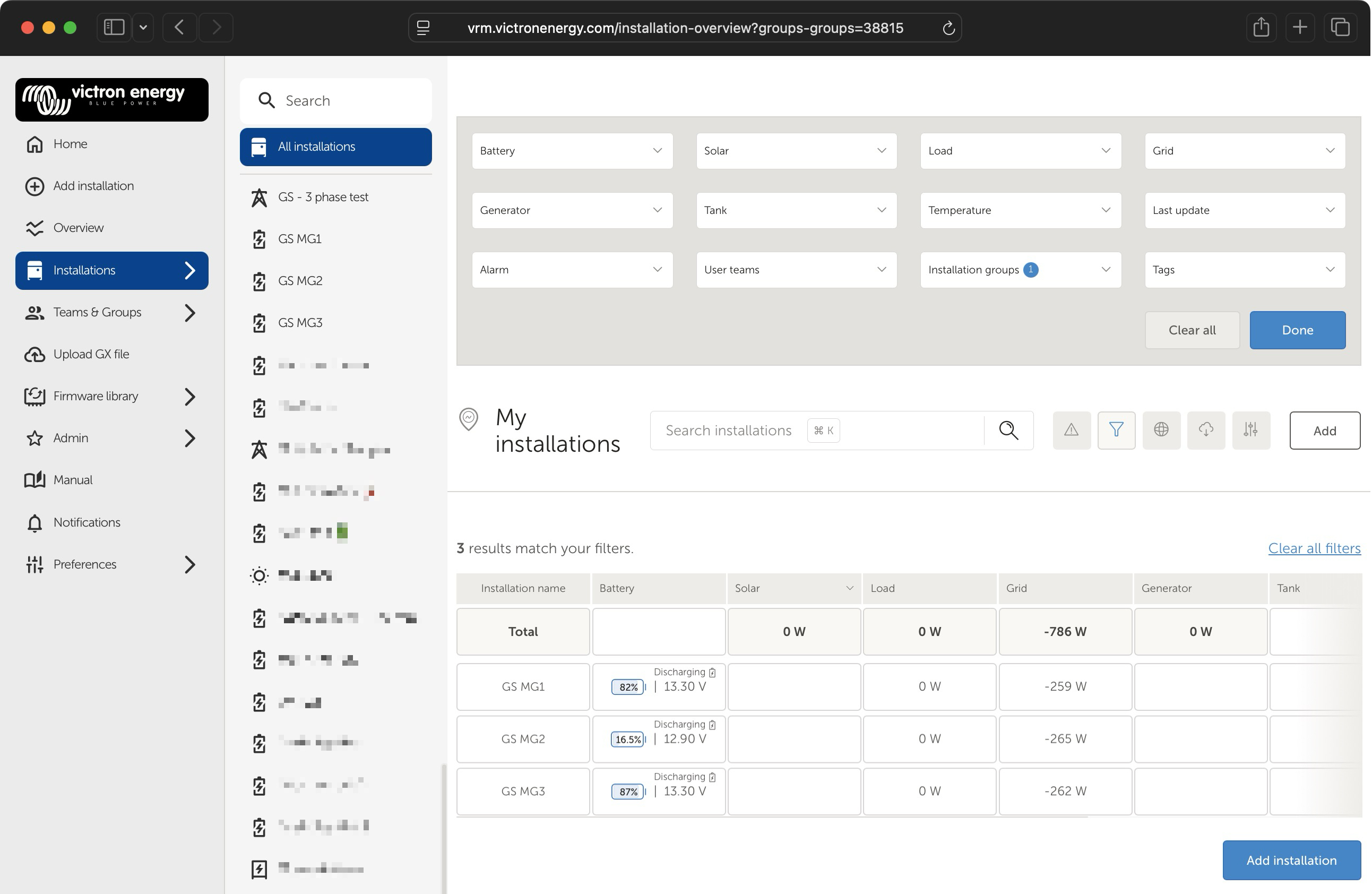Open the Tank filter dropdown
The height and width of the screenshot is (894, 1372).
point(796,211)
